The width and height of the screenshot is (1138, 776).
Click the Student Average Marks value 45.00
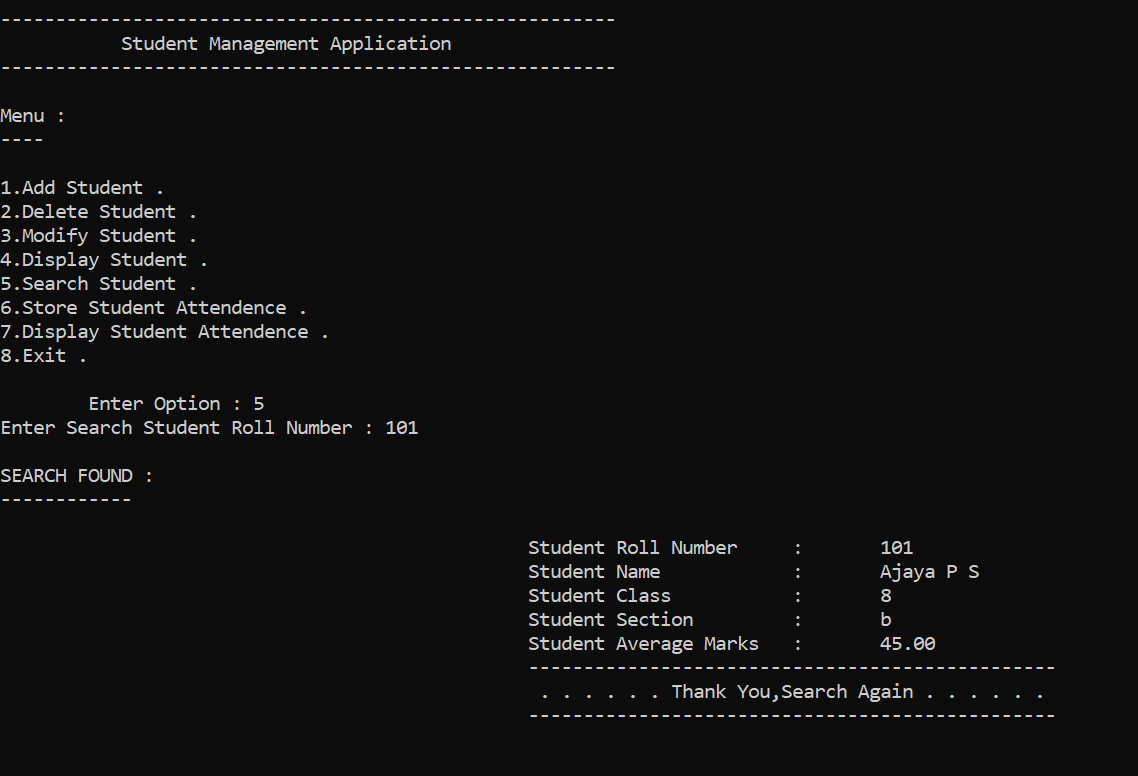pos(906,643)
